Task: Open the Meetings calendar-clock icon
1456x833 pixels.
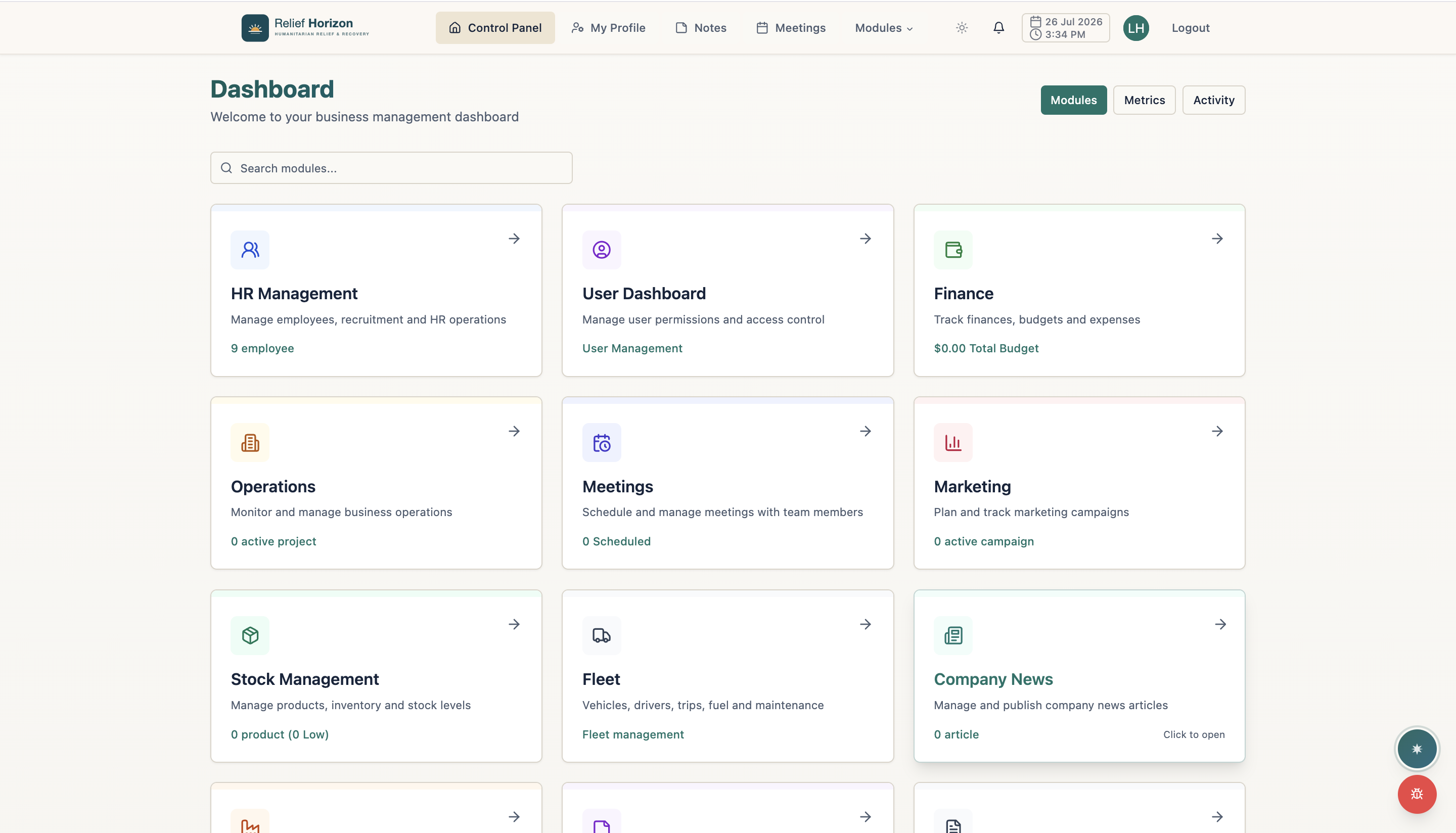Action: tap(601, 442)
